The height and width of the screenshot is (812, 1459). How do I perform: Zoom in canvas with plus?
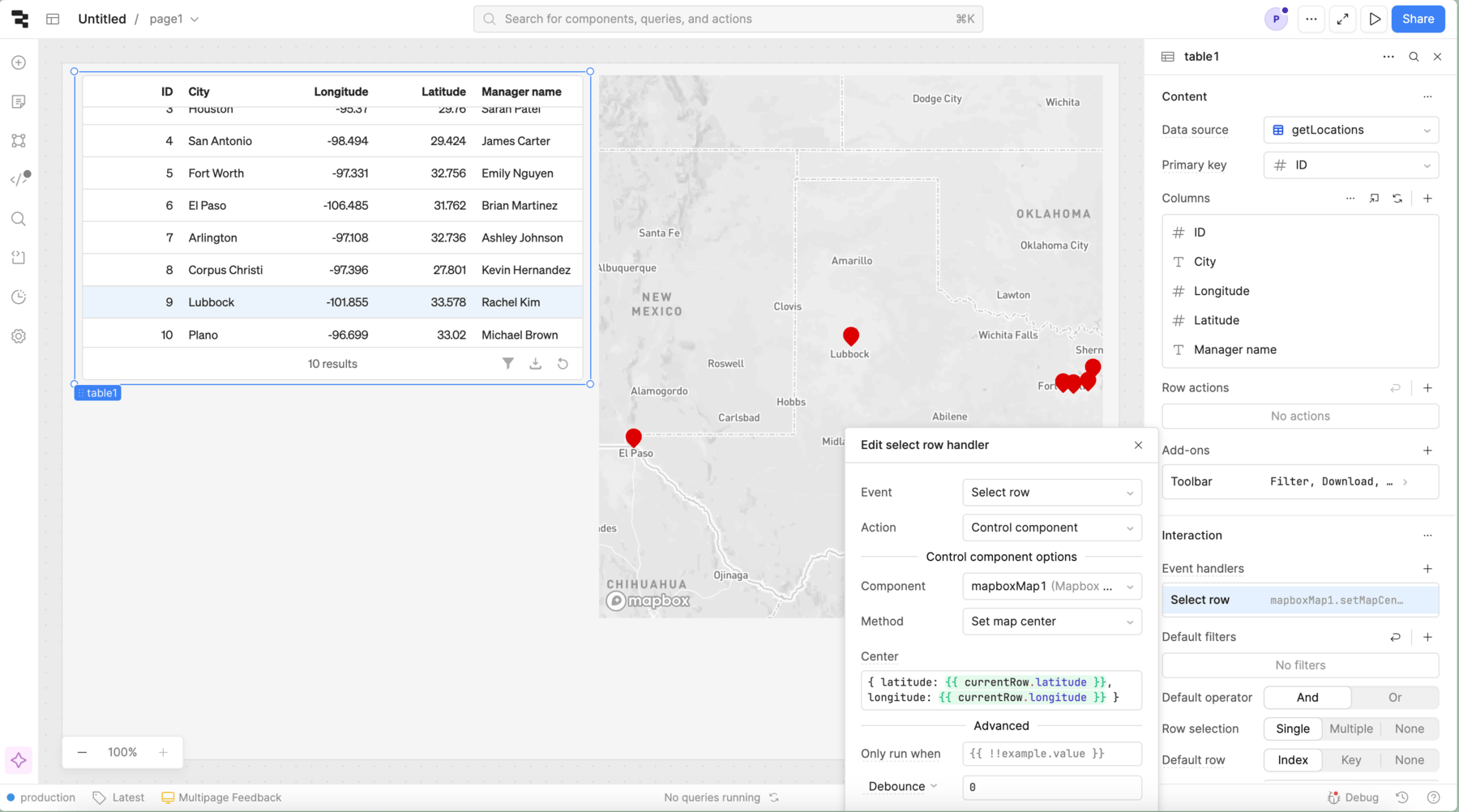click(163, 753)
